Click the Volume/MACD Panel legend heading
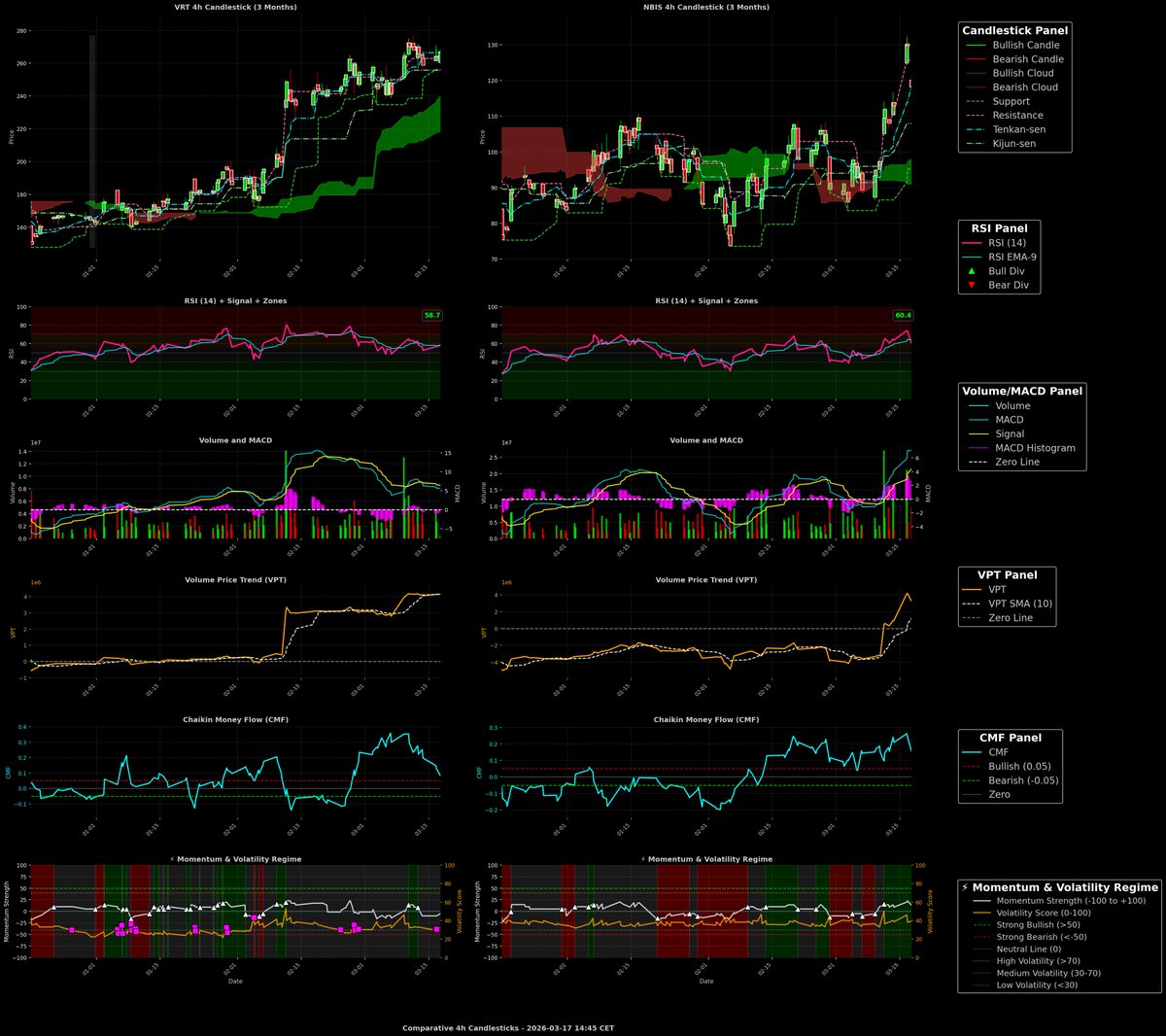The image size is (1166, 1036). pyautogui.click(x=1022, y=391)
